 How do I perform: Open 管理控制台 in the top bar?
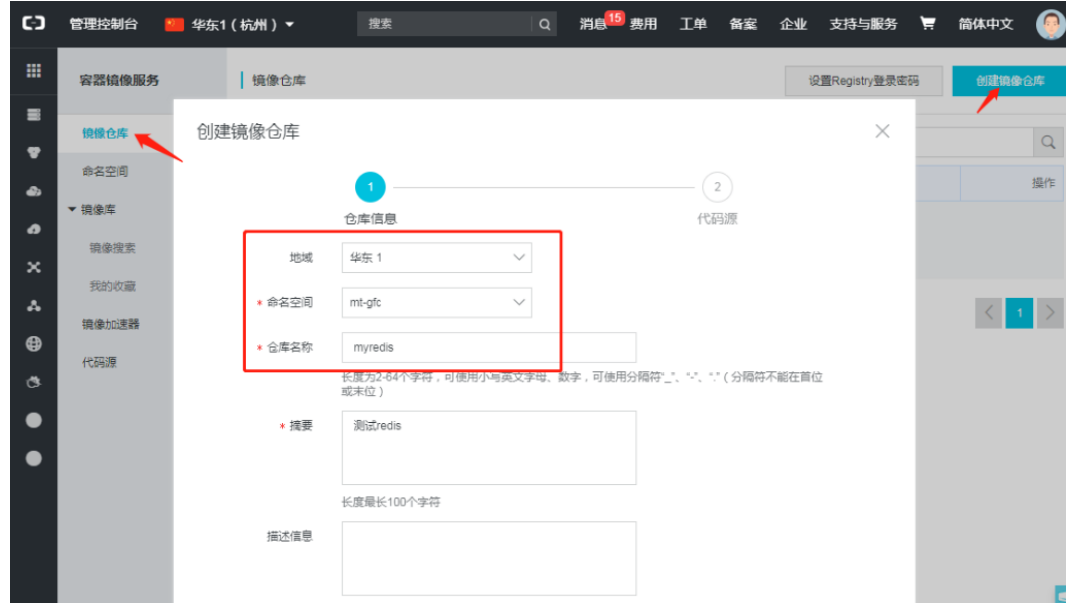point(103,24)
